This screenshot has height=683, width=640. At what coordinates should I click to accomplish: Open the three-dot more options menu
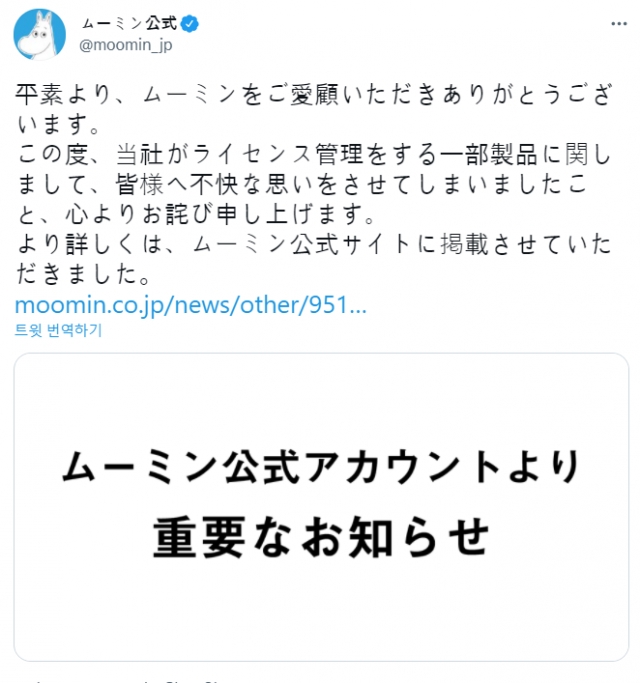pyautogui.click(x=619, y=24)
